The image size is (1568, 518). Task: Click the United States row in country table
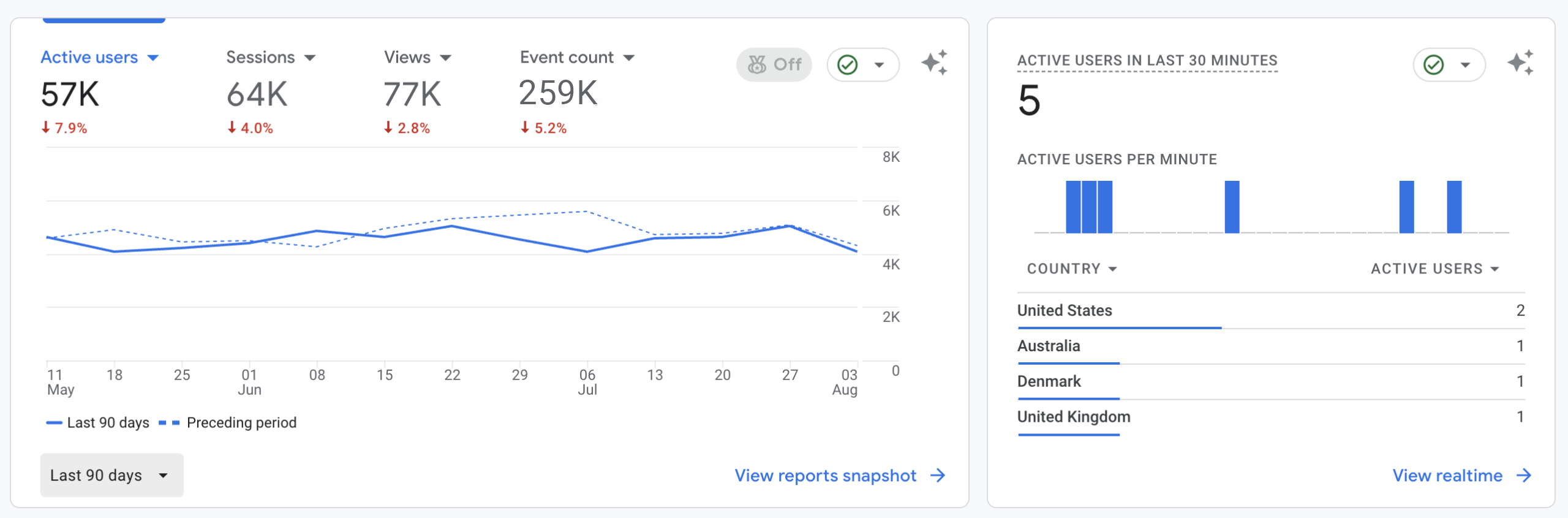coord(1065,310)
